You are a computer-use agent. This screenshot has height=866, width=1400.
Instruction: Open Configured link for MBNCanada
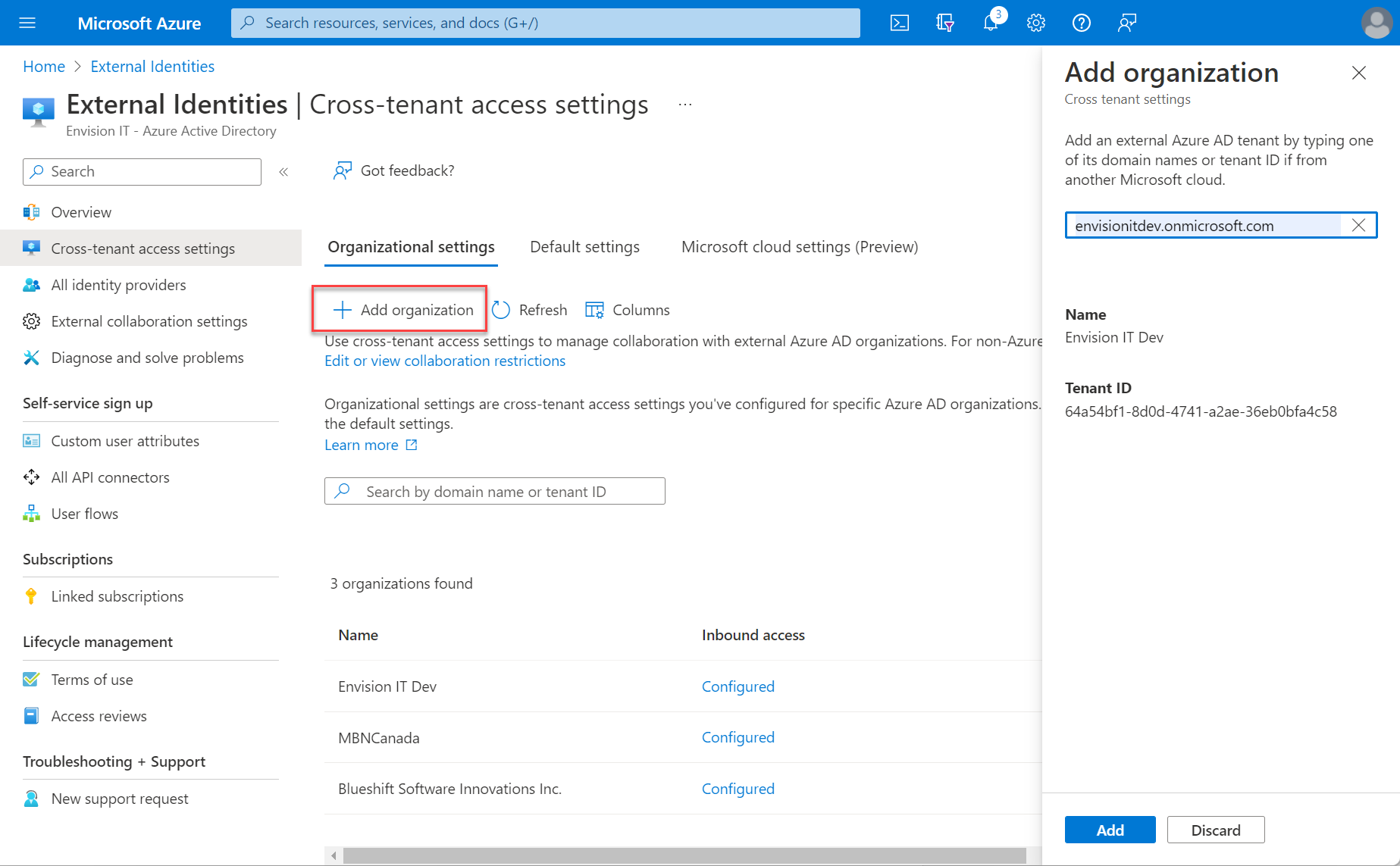(738, 737)
